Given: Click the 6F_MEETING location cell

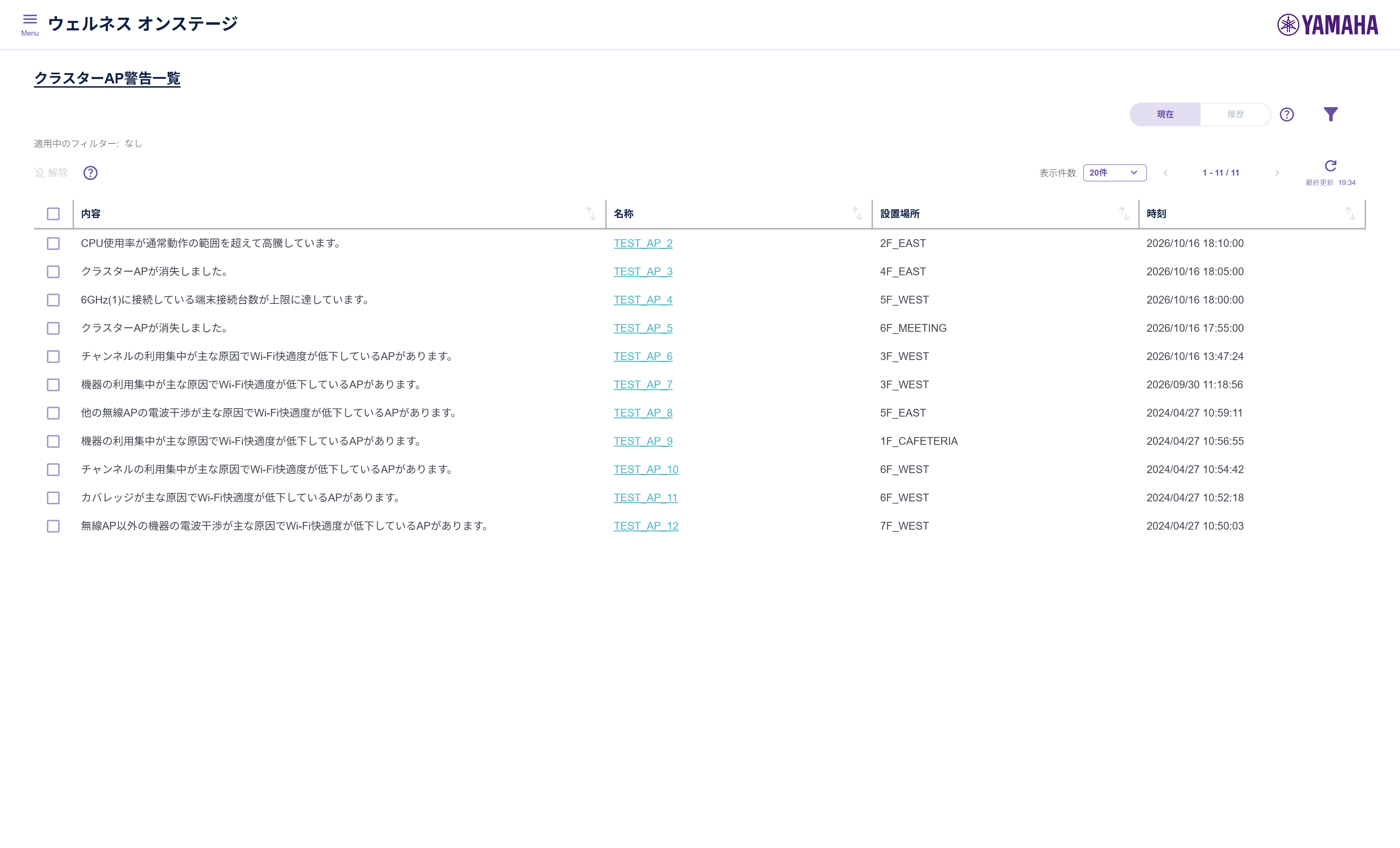Looking at the screenshot, I should [x=913, y=328].
